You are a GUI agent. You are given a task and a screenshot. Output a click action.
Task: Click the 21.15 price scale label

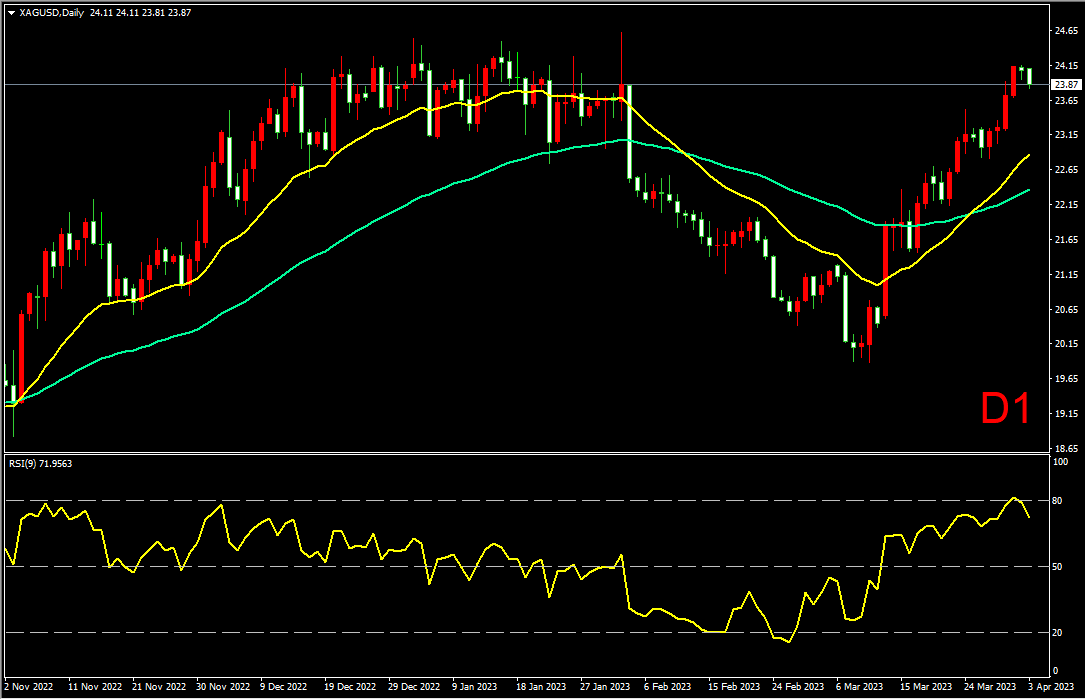coord(1066,275)
